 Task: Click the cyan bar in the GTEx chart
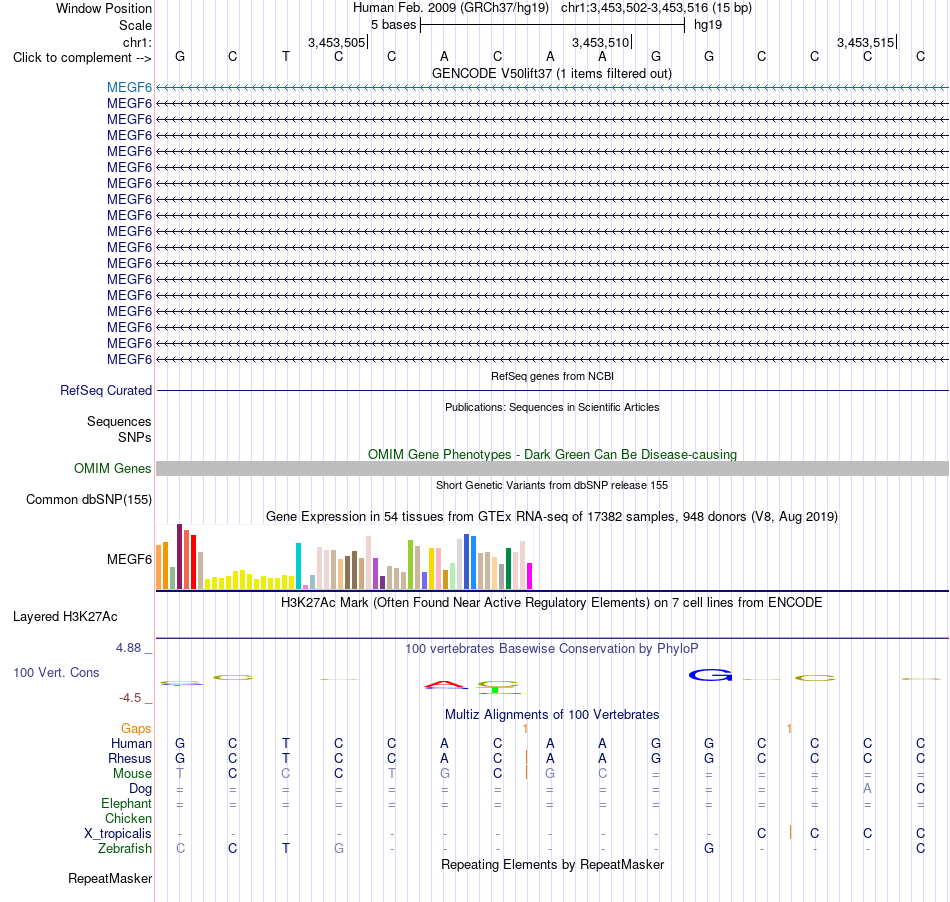coord(298,566)
